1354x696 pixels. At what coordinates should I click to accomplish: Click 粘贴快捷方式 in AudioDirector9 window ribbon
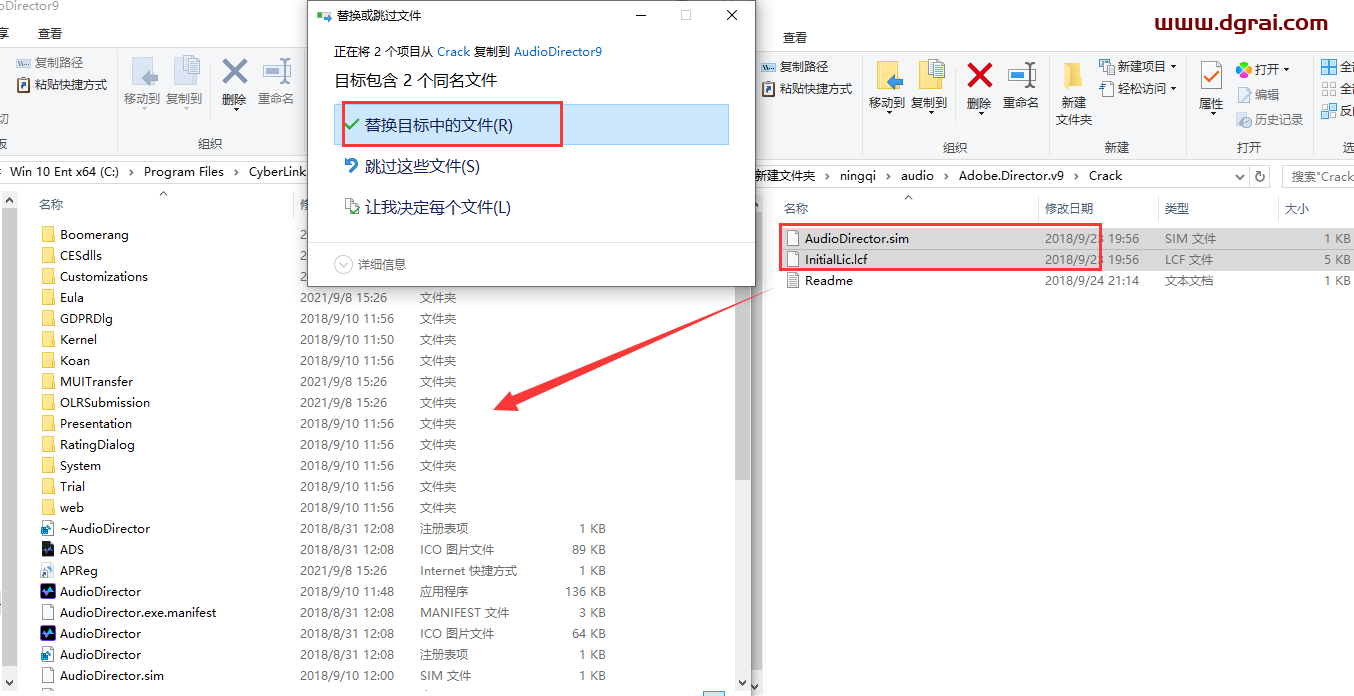pos(62,84)
